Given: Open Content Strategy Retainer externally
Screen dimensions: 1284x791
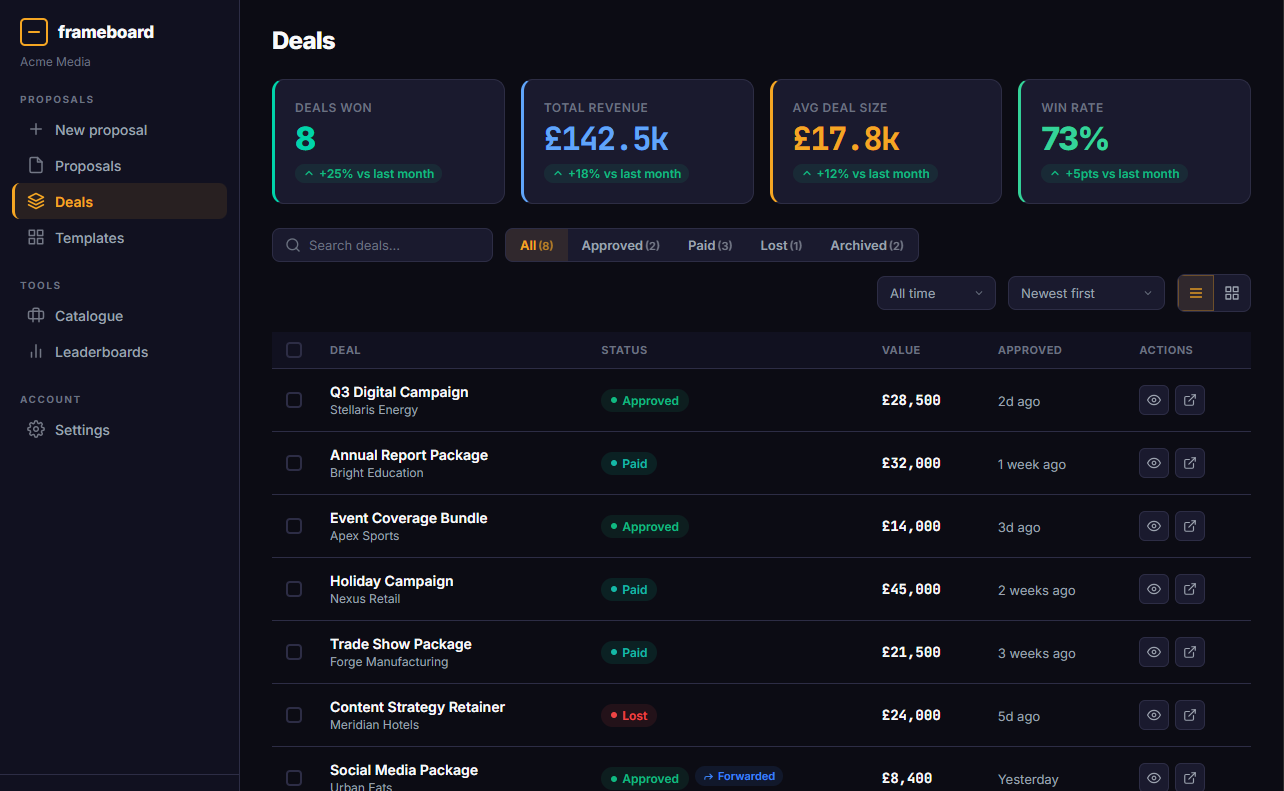Looking at the screenshot, I should (x=1190, y=715).
